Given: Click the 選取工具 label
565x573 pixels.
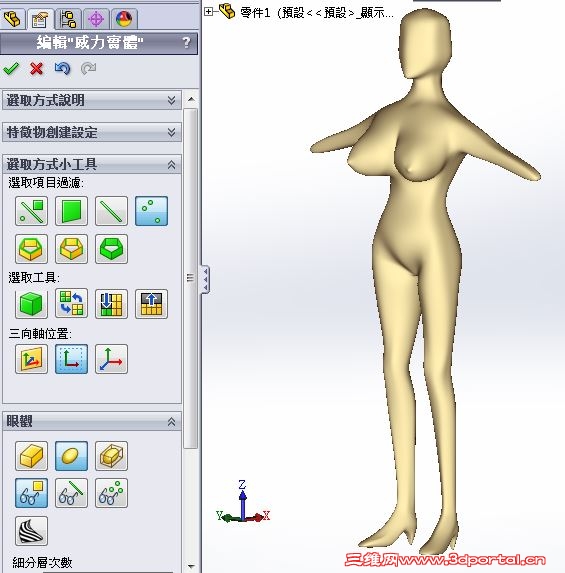Looking at the screenshot, I should point(34,278).
